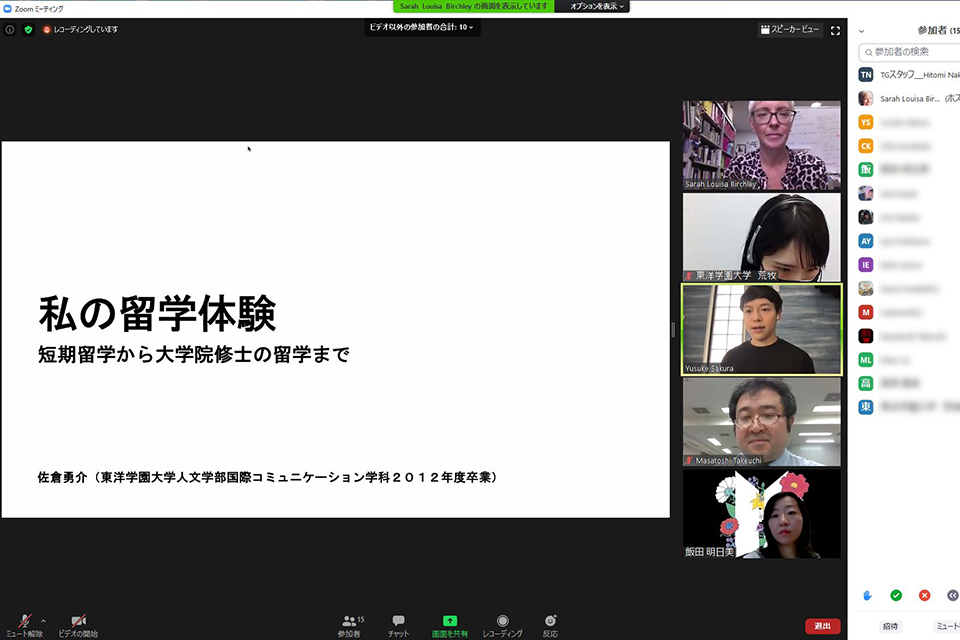Select 飯田 明日美 video thumbnail
The width and height of the screenshot is (960, 640).
point(762,514)
